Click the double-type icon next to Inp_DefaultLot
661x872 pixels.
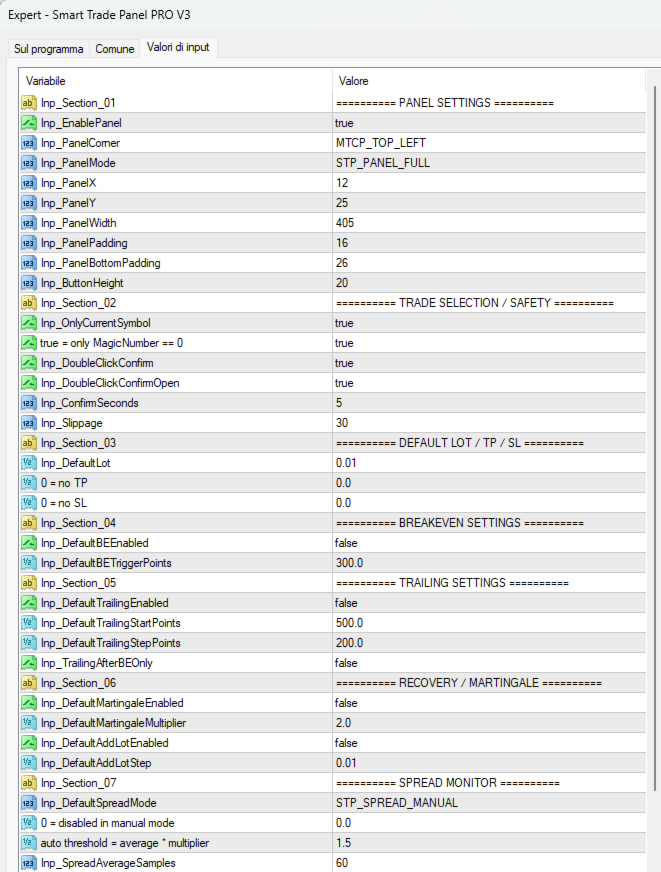tap(28, 463)
